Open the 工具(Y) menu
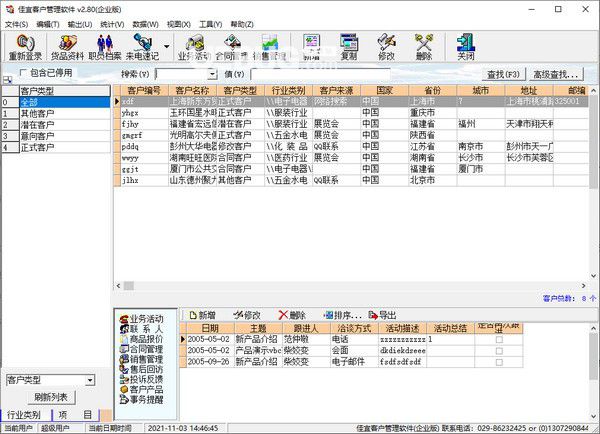The height and width of the screenshot is (434, 600). pos(210,24)
